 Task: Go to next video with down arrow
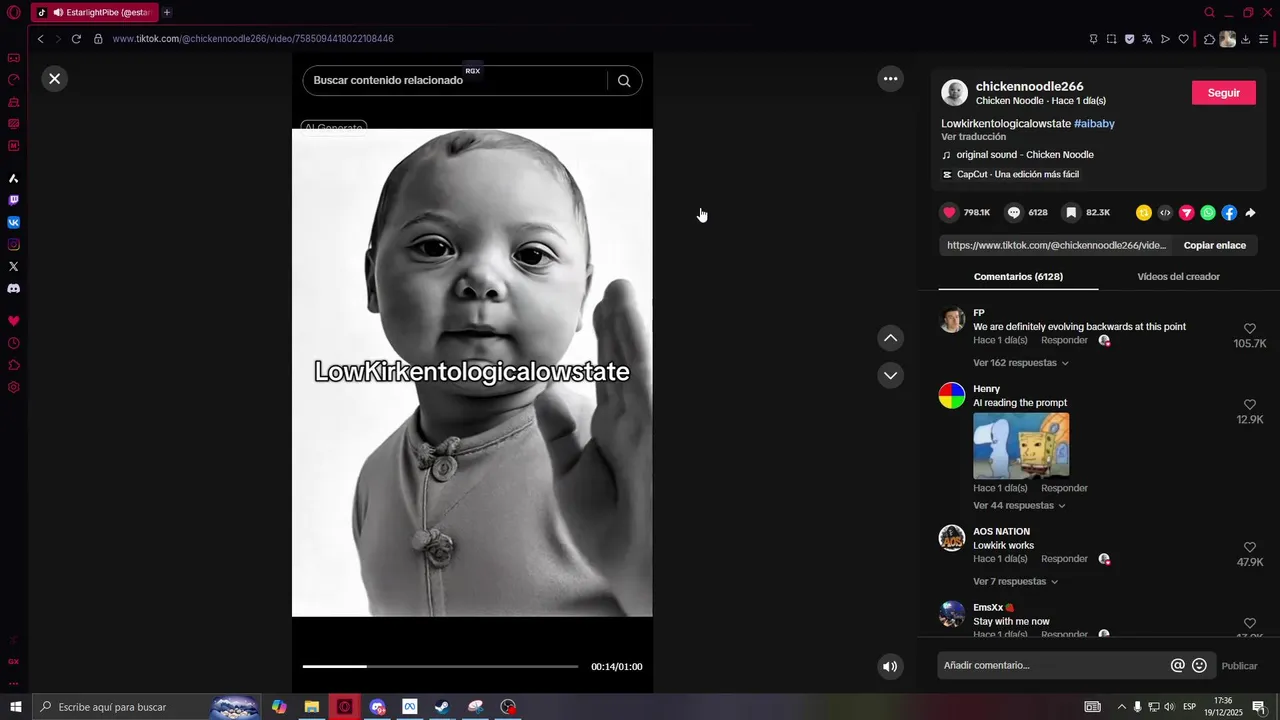point(890,375)
